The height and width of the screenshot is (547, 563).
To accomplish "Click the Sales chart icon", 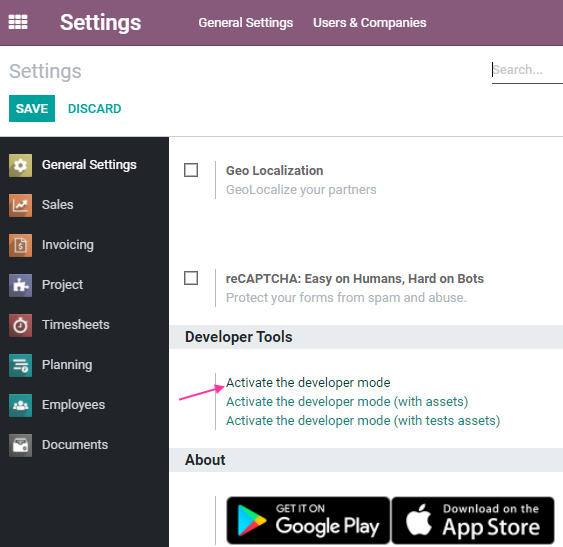I will click(20, 205).
